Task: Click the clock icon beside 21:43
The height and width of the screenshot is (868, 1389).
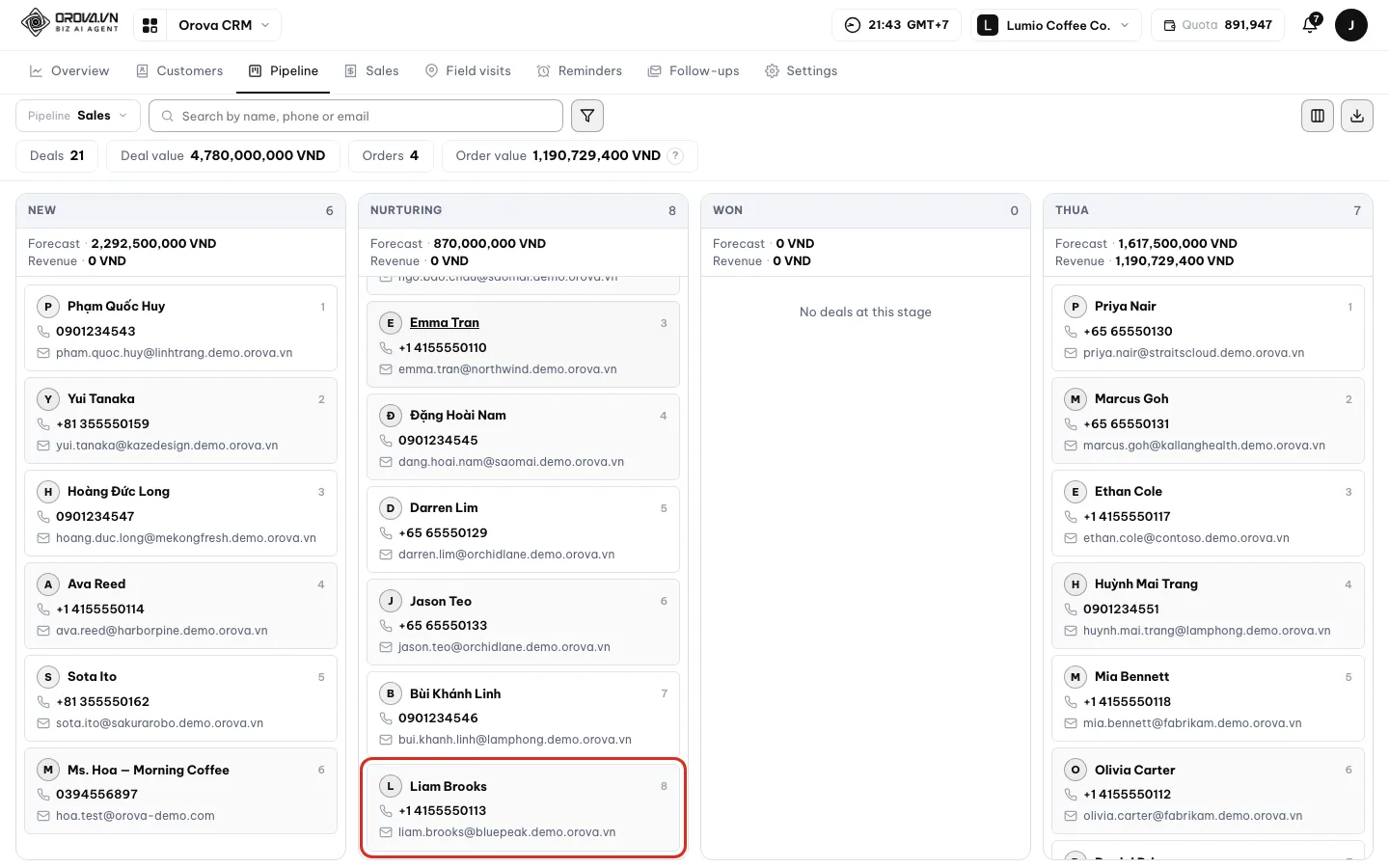Action: coord(853,25)
